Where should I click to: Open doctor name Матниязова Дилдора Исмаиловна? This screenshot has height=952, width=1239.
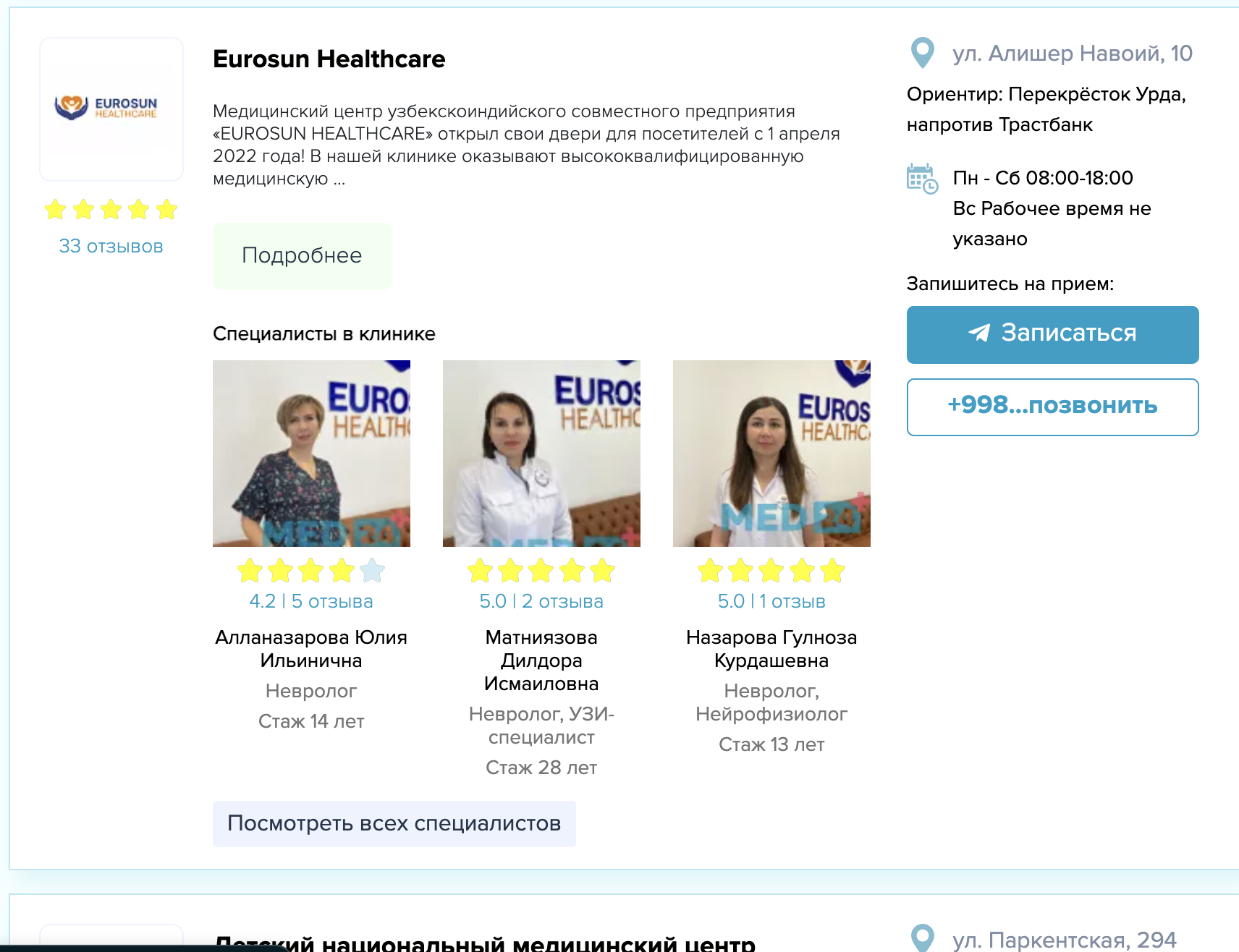(x=541, y=660)
